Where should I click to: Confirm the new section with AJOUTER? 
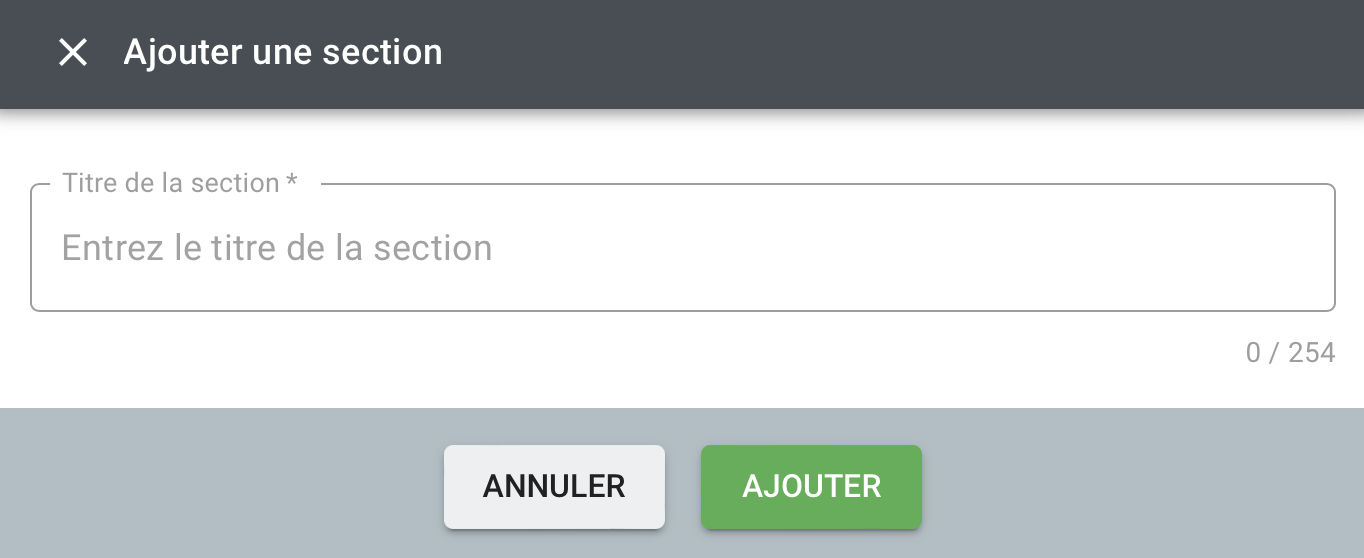click(x=811, y=487)
